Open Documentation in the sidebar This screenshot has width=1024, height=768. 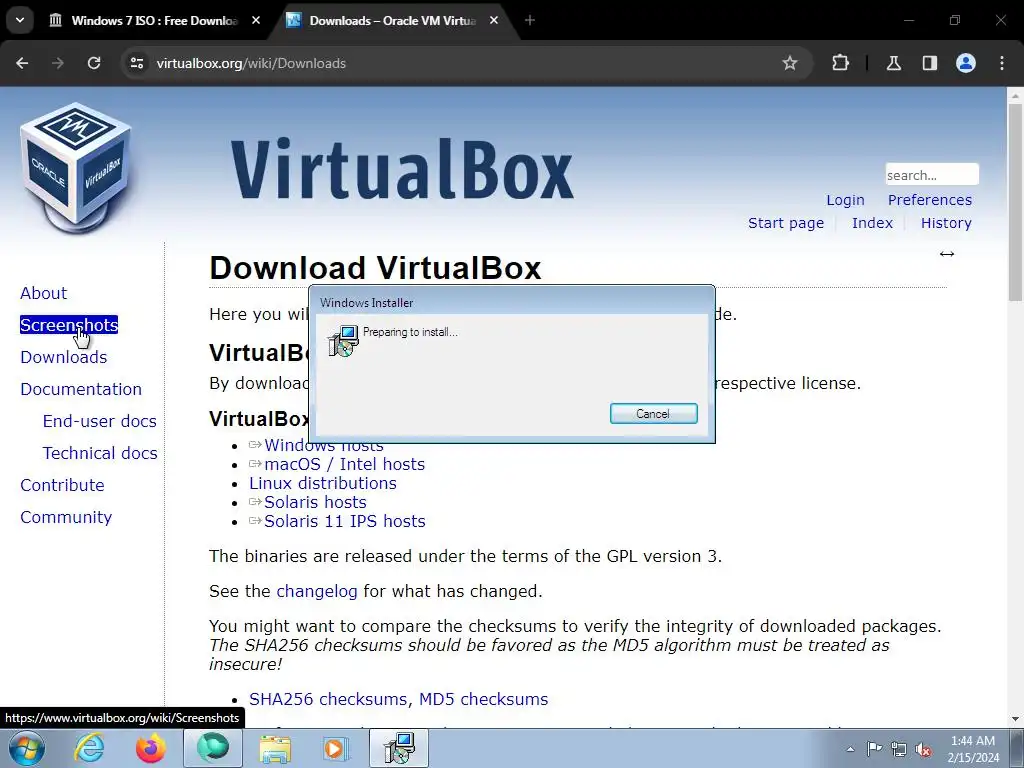[x=81, y=389]
